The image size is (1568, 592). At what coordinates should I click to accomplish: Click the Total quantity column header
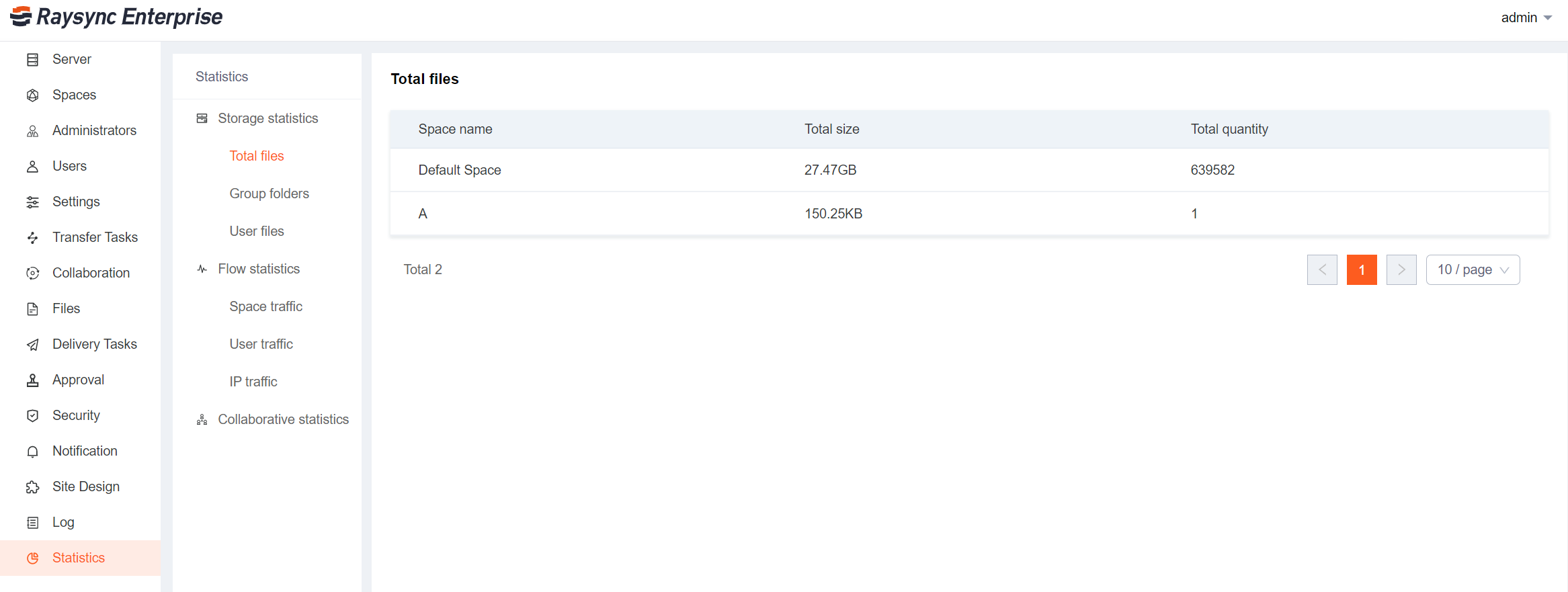pyautogui.click(x=1229, y=129)
